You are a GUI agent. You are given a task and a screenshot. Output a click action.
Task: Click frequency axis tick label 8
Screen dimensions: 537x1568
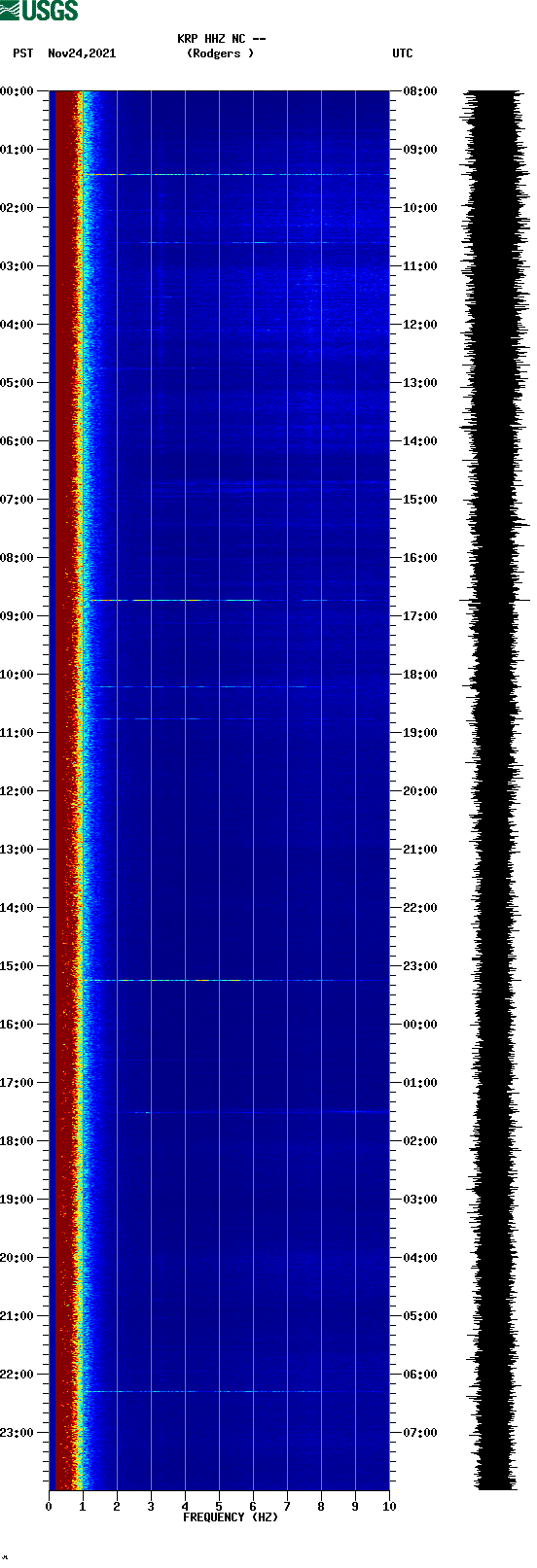point(321,1507)
